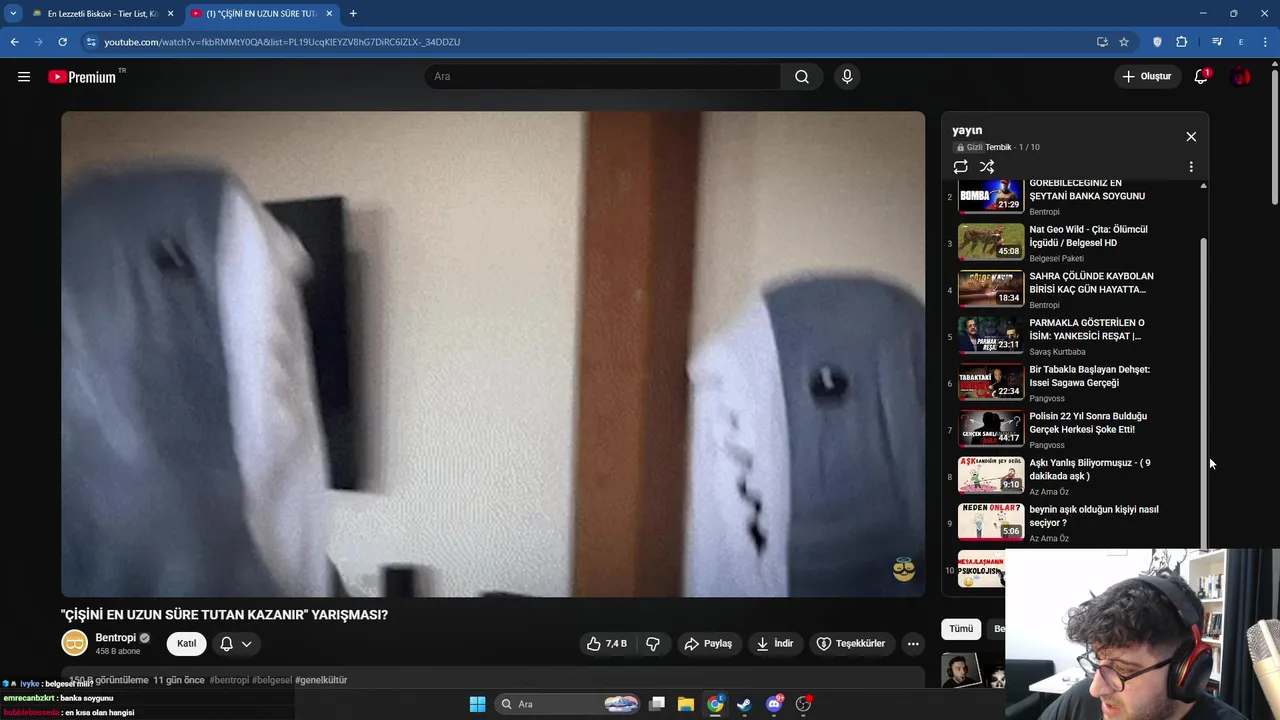
Task: Click the İndir download button
Action: [774, 644]
